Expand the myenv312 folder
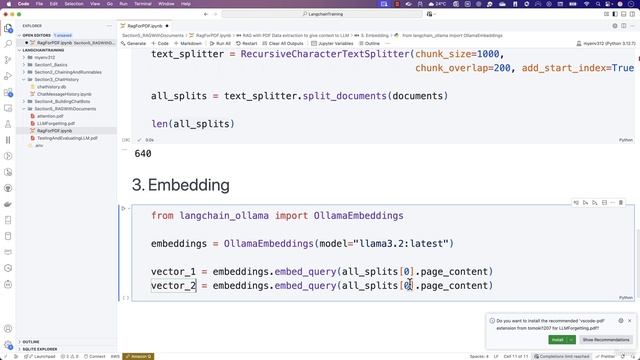The width and height of the screenshot is (640, 360). [24, 58]
